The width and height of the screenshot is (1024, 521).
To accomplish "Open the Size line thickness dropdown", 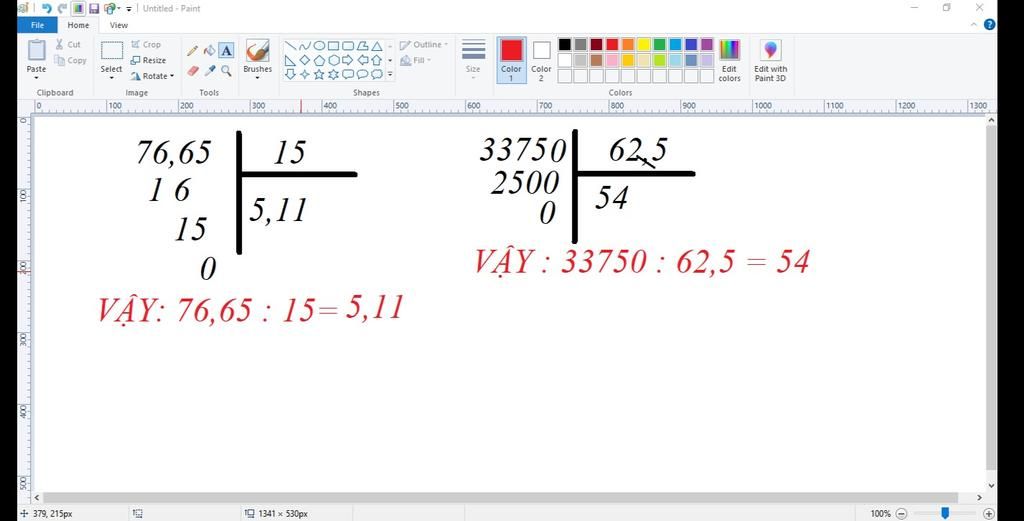I will (473, 59).
